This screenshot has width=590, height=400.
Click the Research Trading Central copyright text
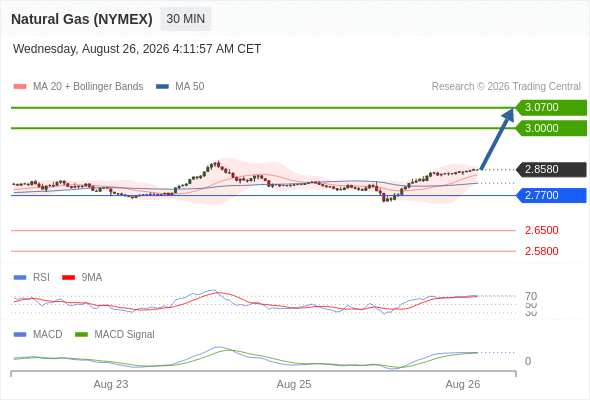point(506,87)
